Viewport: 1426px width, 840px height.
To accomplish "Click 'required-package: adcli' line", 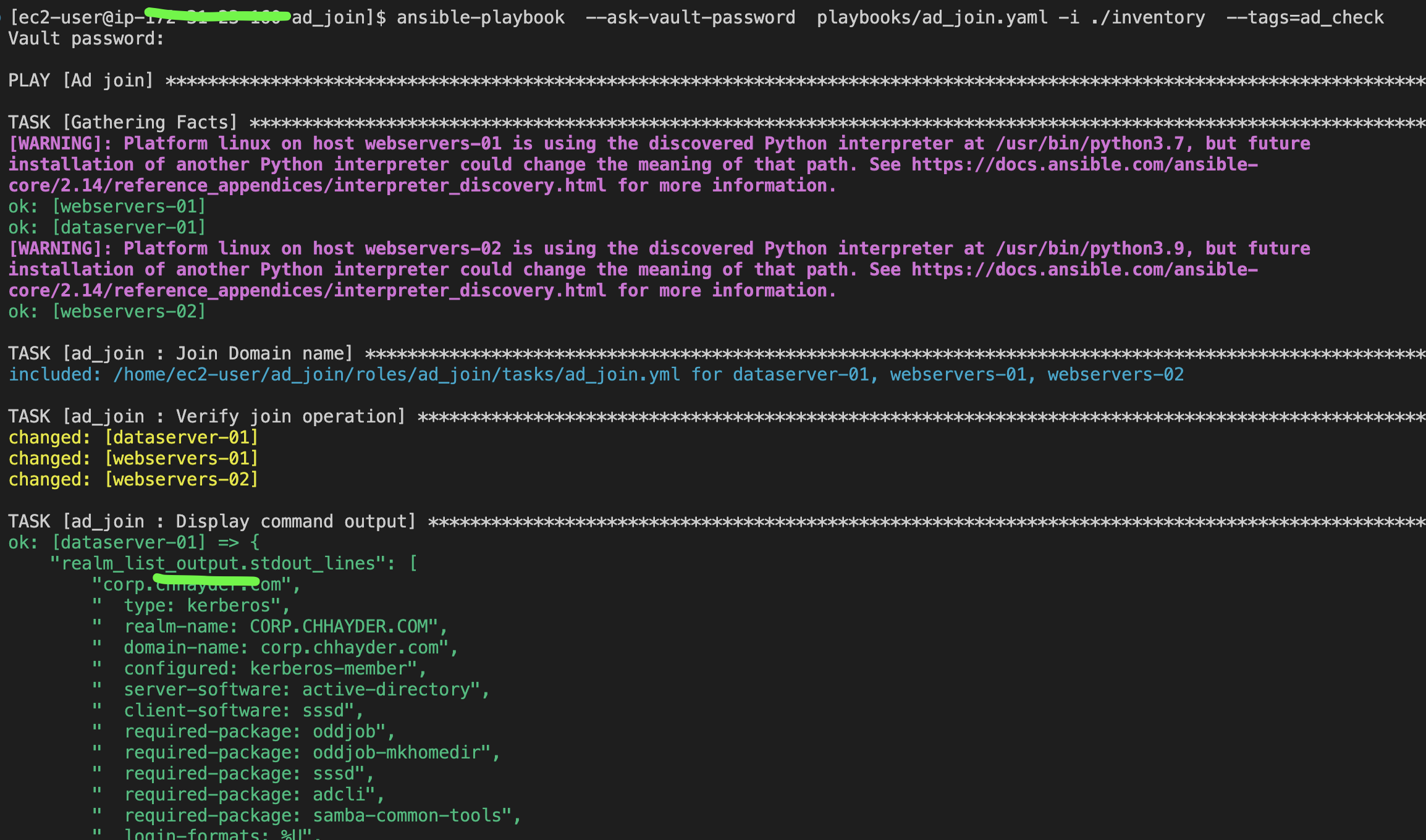I will [x=238, y=794].
